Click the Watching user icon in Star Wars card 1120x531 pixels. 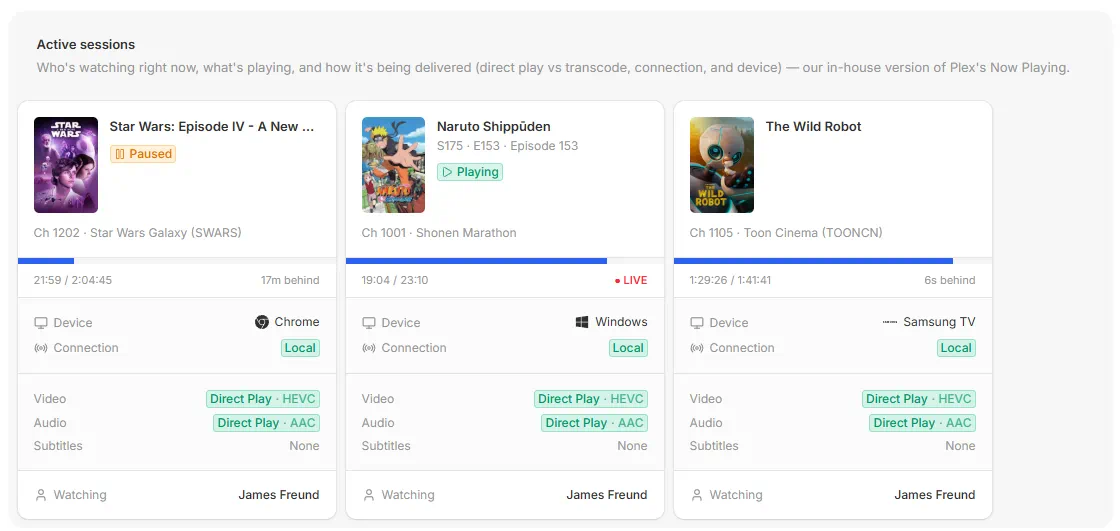tap(41, 495)
